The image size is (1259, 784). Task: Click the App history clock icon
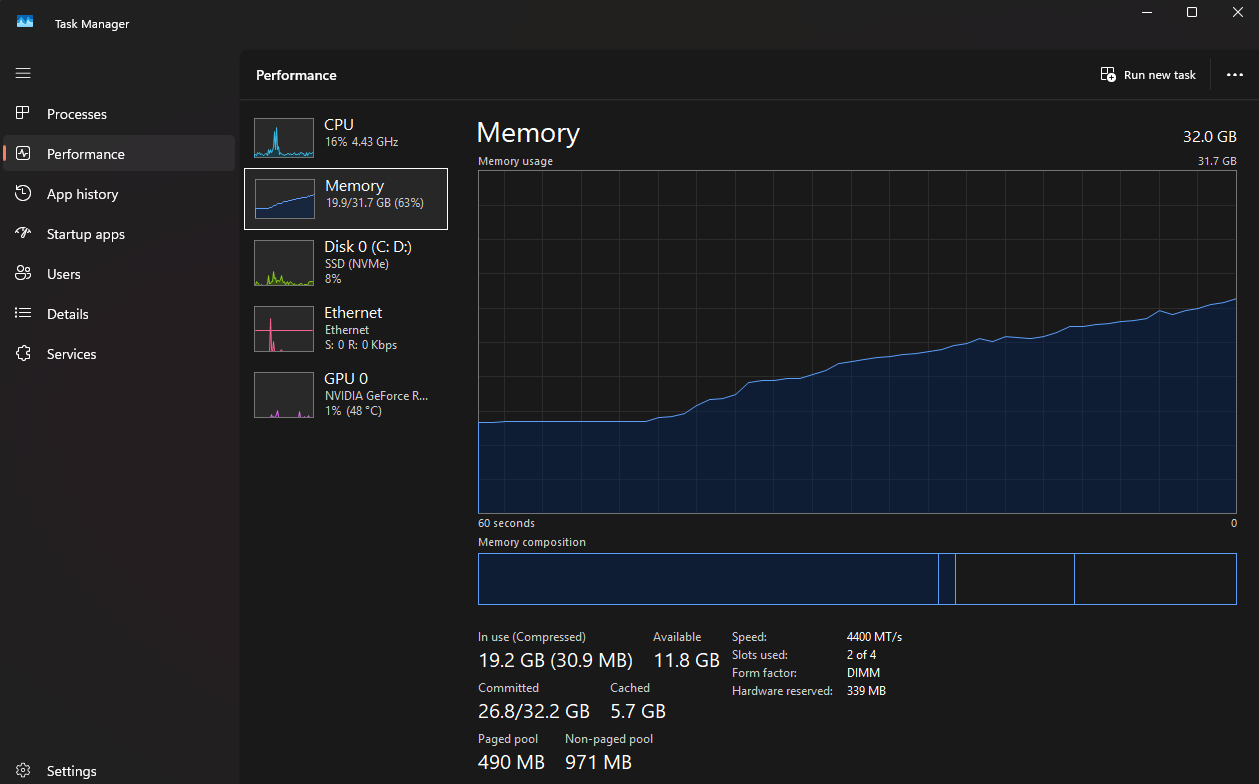[x=23, y=194]
